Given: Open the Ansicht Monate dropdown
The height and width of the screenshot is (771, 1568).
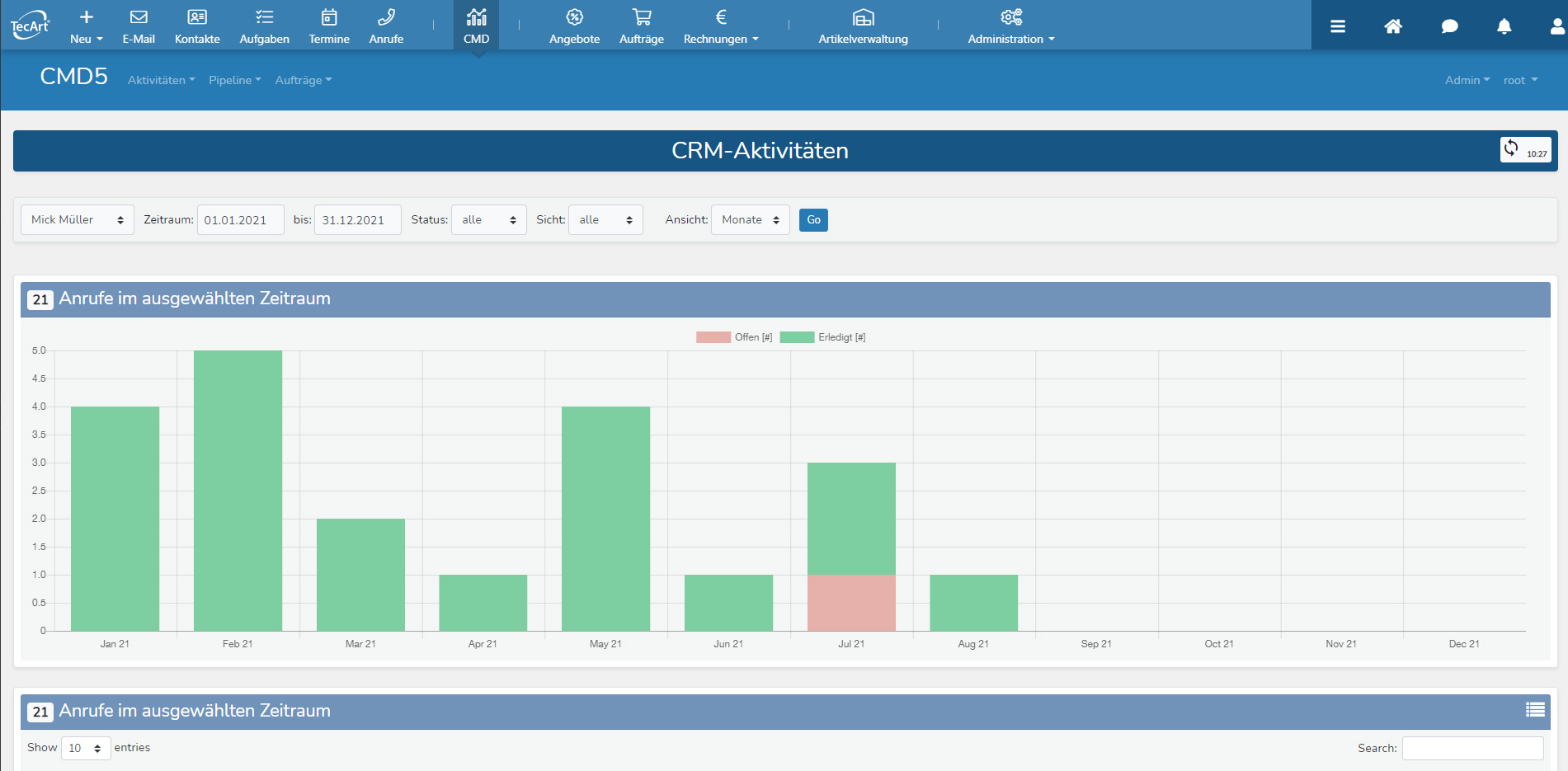Looking at the screenshot, I should pos(750,220).
